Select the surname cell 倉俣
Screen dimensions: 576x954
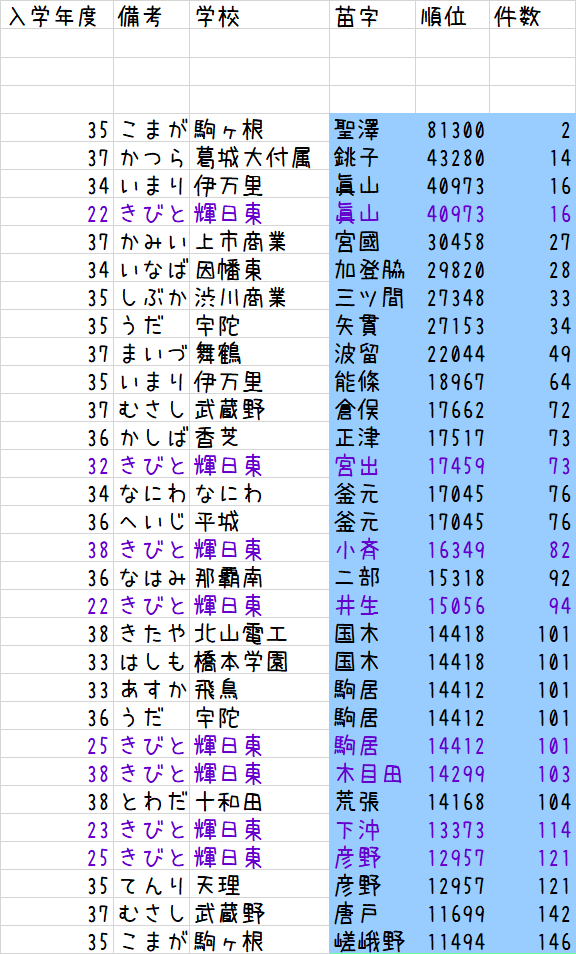point(373,408)
